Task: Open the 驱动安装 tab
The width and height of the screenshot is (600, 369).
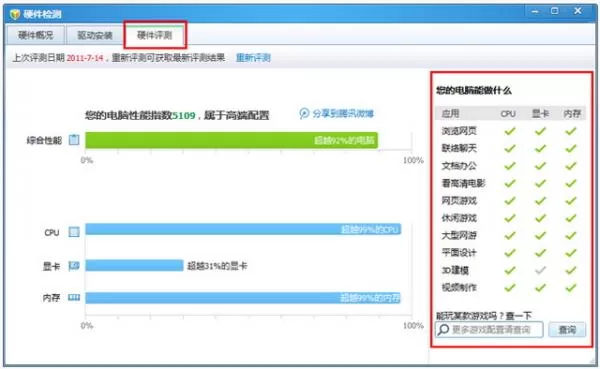Action: click(x=95, y=35)
